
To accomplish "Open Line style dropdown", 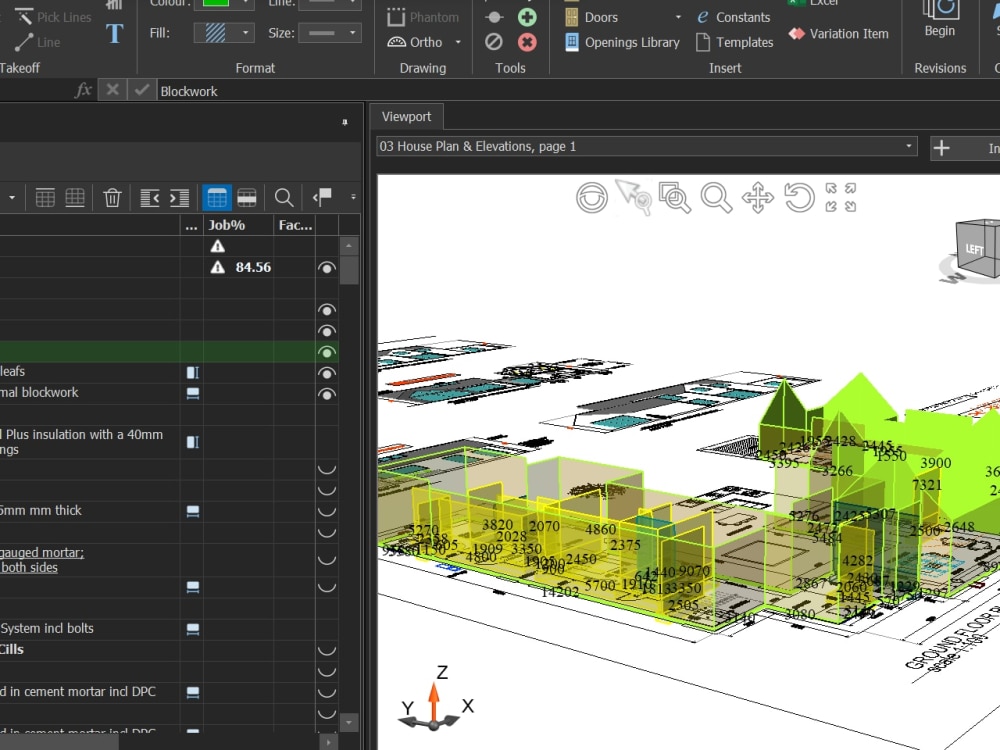I will click(352, 3).
